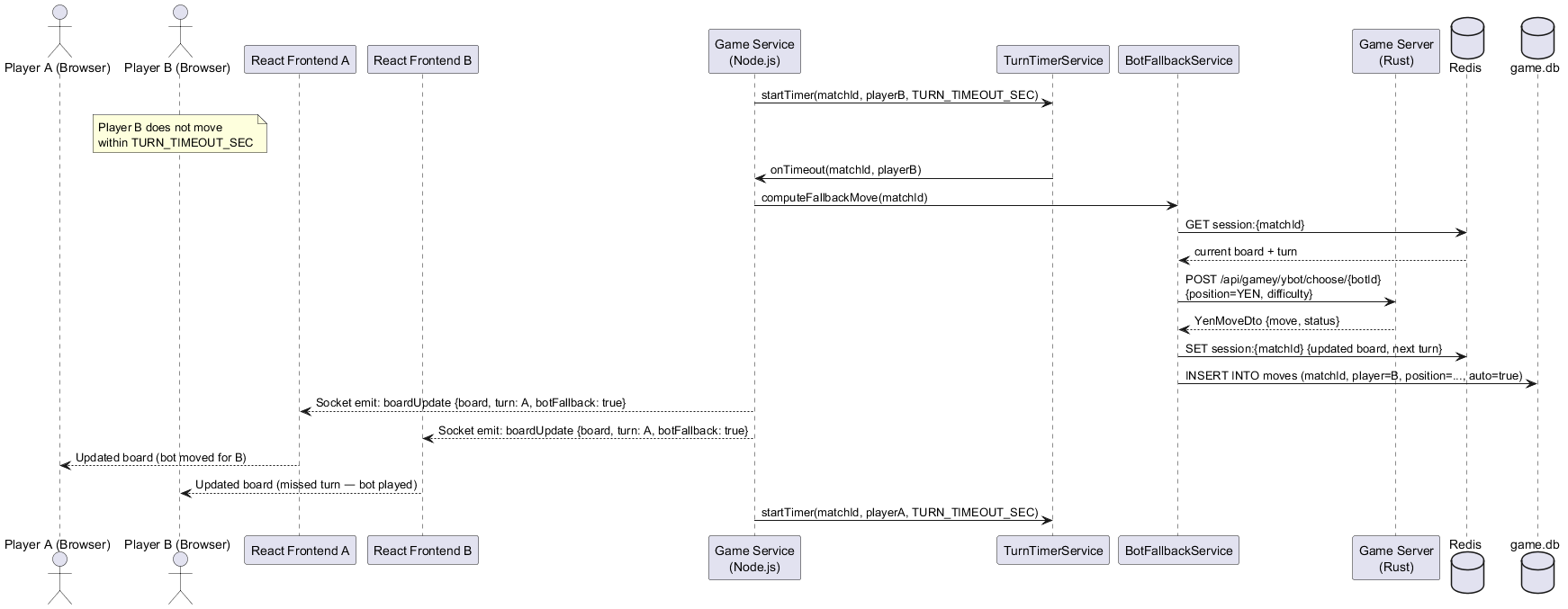Click the 'INSERT INTO moves' message label
Screen dimensions: 1568x609
(1353, 375)
